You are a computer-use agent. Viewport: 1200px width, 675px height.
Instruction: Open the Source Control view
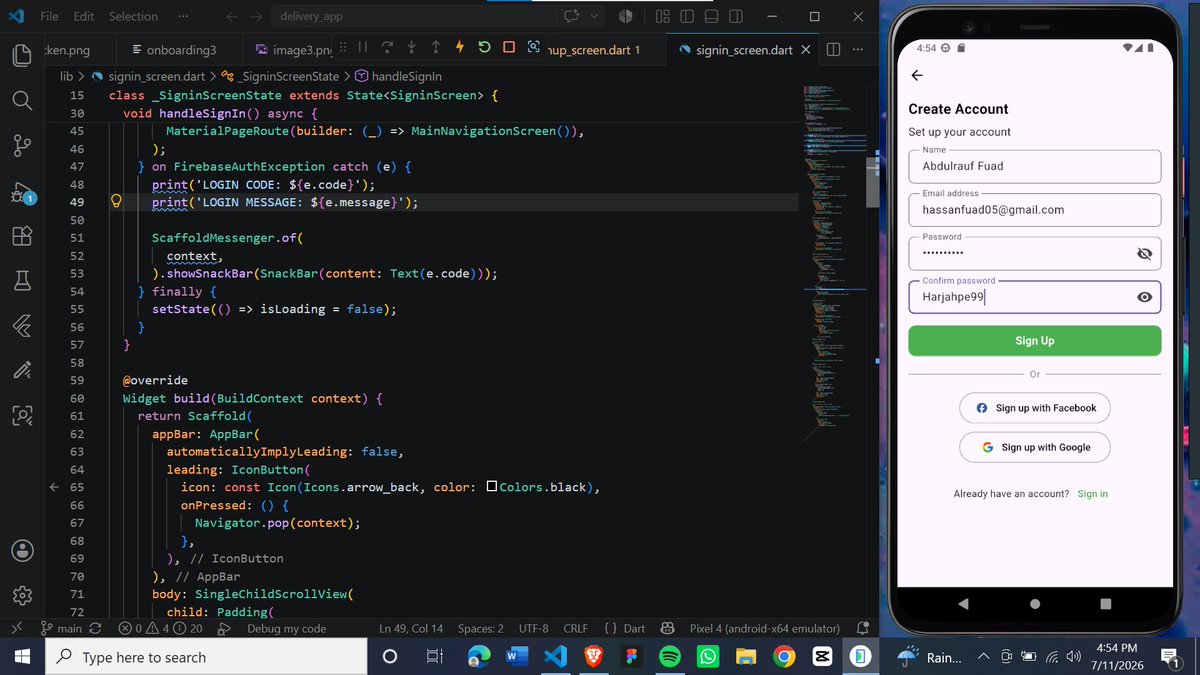point(22,146)
